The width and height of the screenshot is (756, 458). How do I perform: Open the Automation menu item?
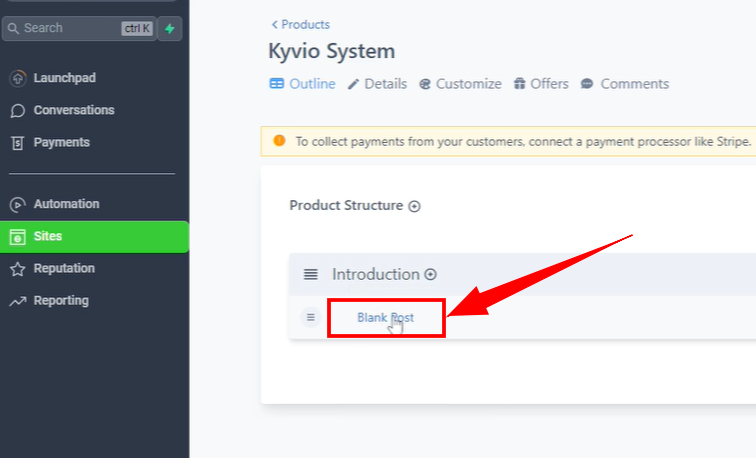(x=66, y=204)
